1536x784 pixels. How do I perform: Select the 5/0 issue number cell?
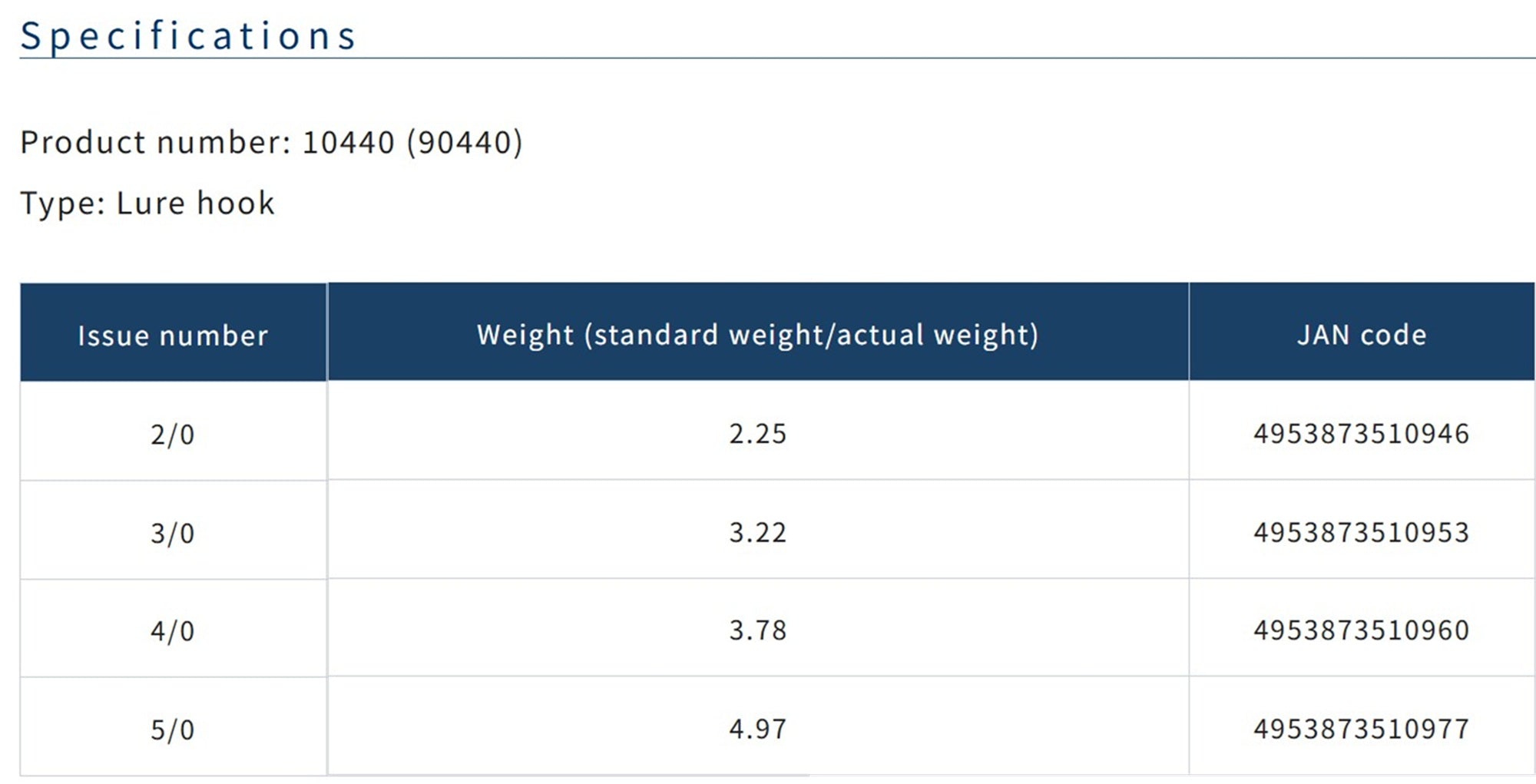(x=174, y=726)
